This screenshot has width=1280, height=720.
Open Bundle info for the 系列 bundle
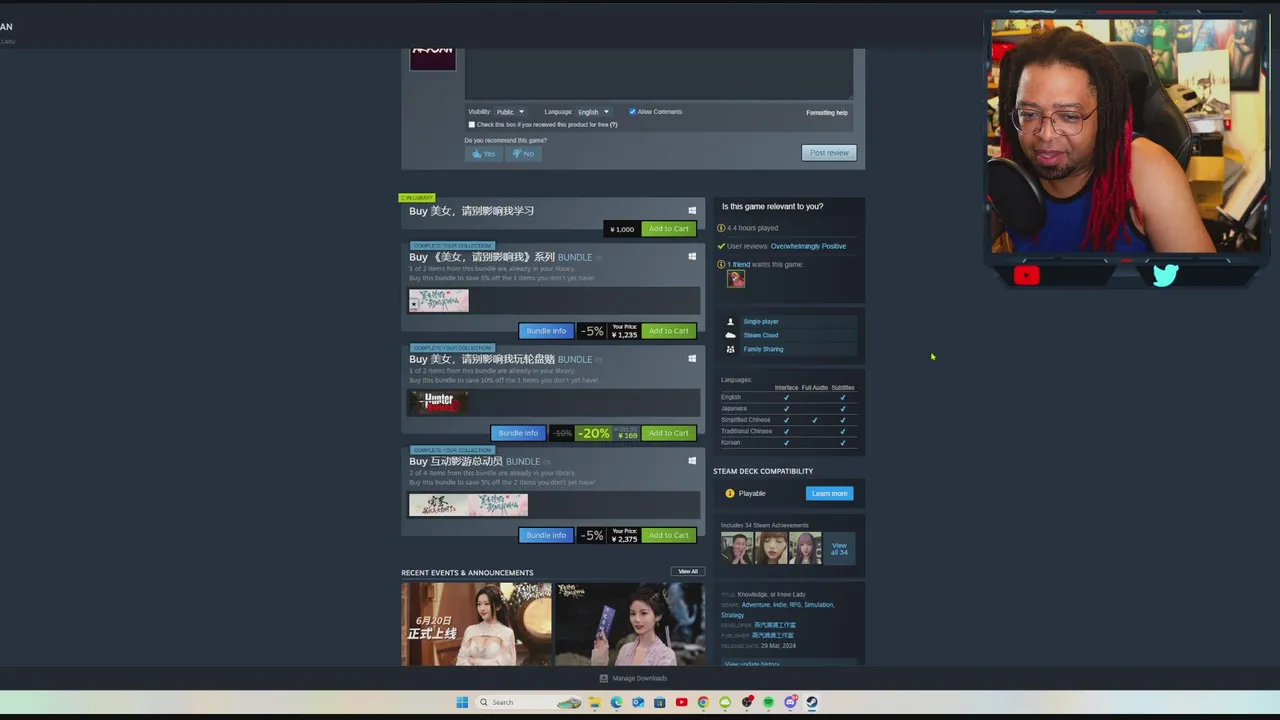tap(546, 331)
